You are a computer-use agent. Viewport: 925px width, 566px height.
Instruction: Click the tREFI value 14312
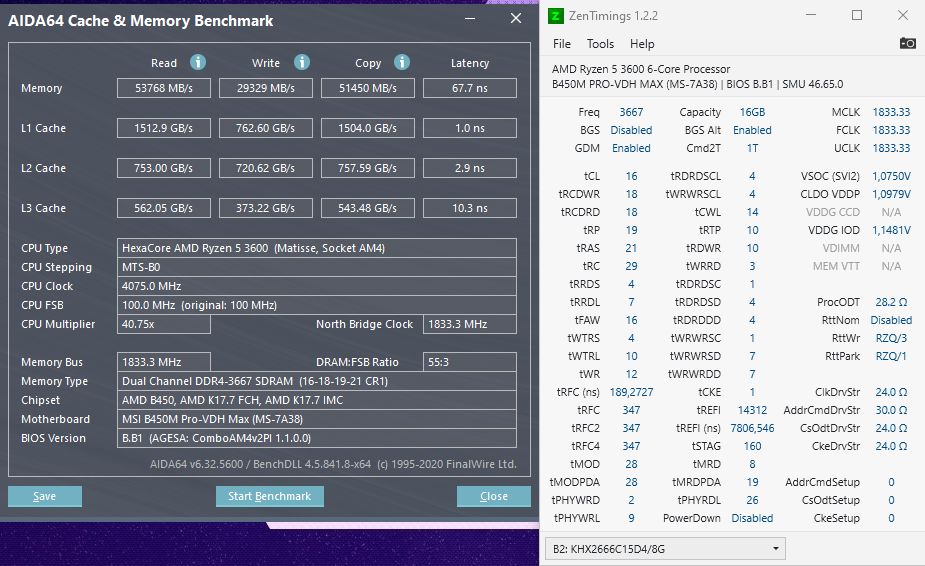(x=752, y=410)
